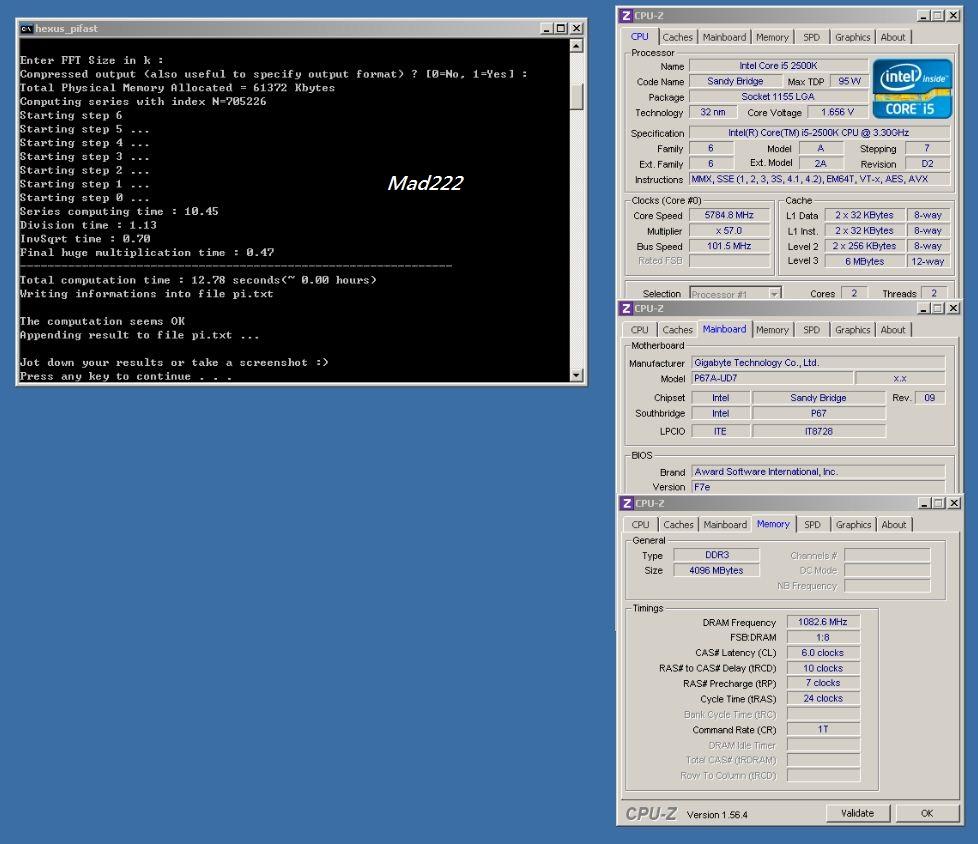This screenshot has height=844, width=978.
Task: Click the Mad222 label in console
Action: [x=425, y=183]
